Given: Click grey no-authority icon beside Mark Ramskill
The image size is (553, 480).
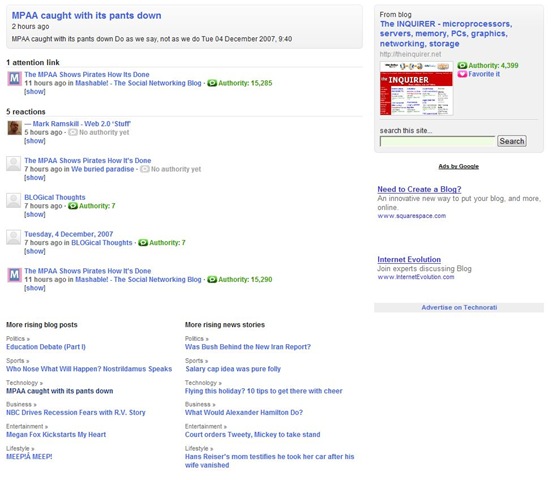Looking at the screenshot, I should coord(73,133).
